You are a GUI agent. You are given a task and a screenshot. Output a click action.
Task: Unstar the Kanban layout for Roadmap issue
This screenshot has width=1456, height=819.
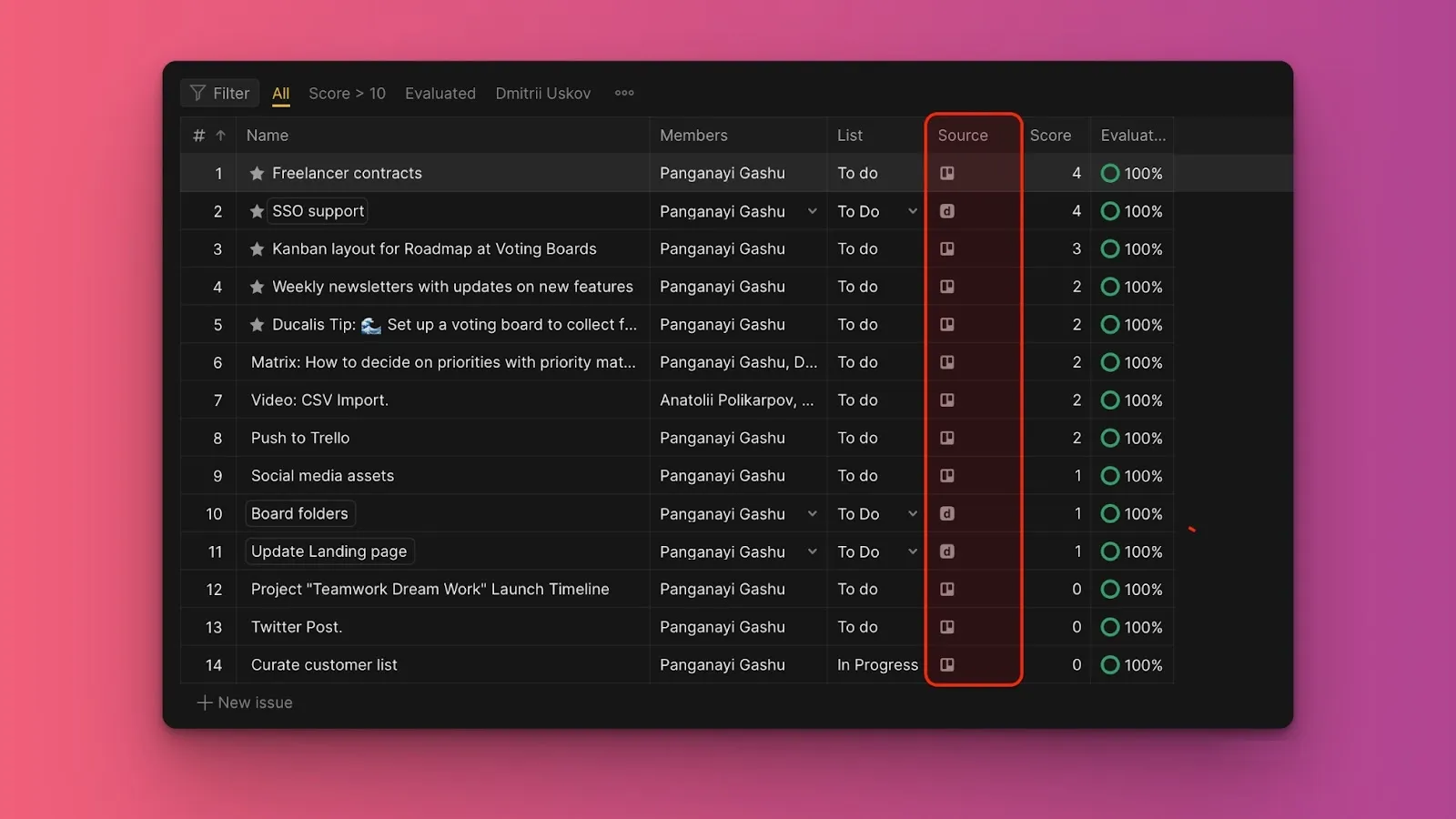(x=256, y=248)
